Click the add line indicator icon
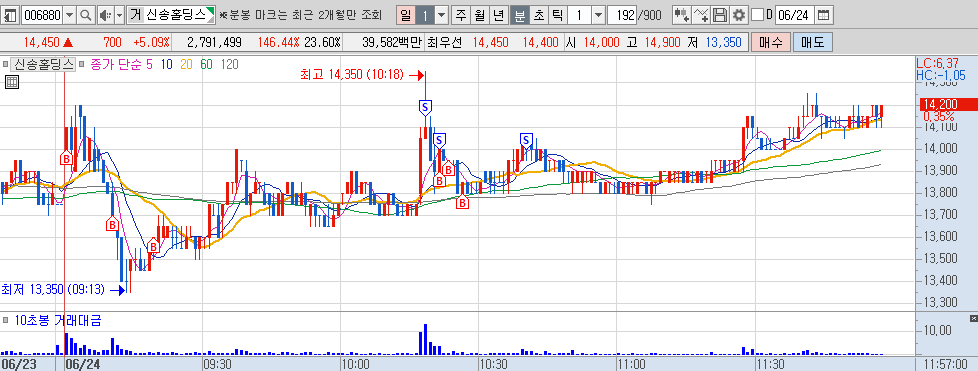 point(702,15)
